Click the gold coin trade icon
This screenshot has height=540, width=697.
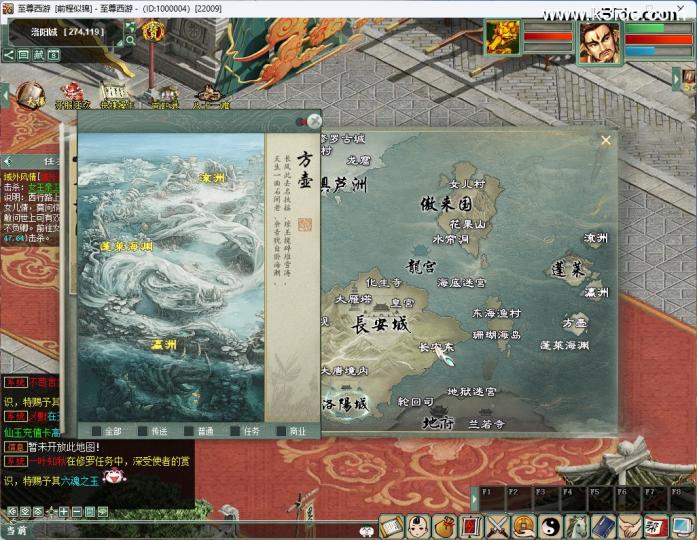point(524,527)
